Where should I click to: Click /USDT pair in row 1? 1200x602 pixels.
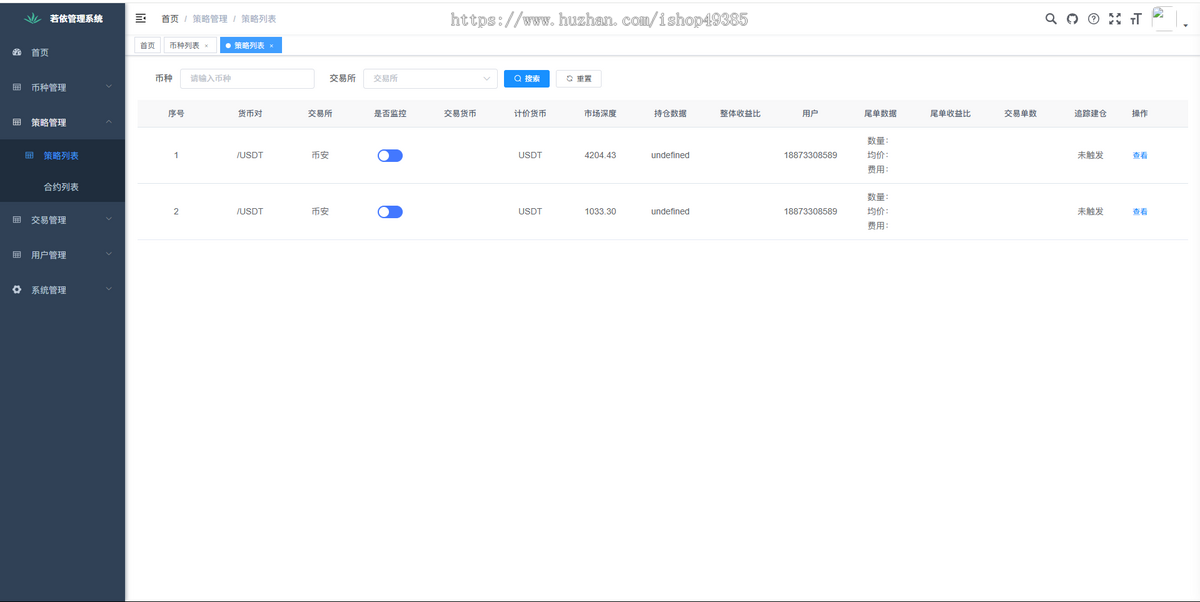tap(250, 156)
